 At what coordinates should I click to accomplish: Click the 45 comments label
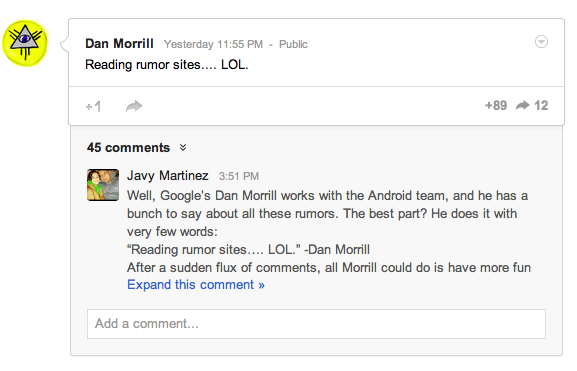click(128, 148)
